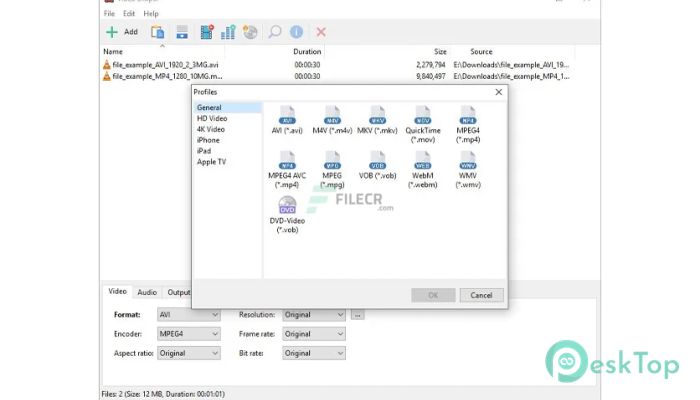The width and height of the screenshot is (700, 400).
Task: Click the magnifier search icon
Action: click(275, 32)
